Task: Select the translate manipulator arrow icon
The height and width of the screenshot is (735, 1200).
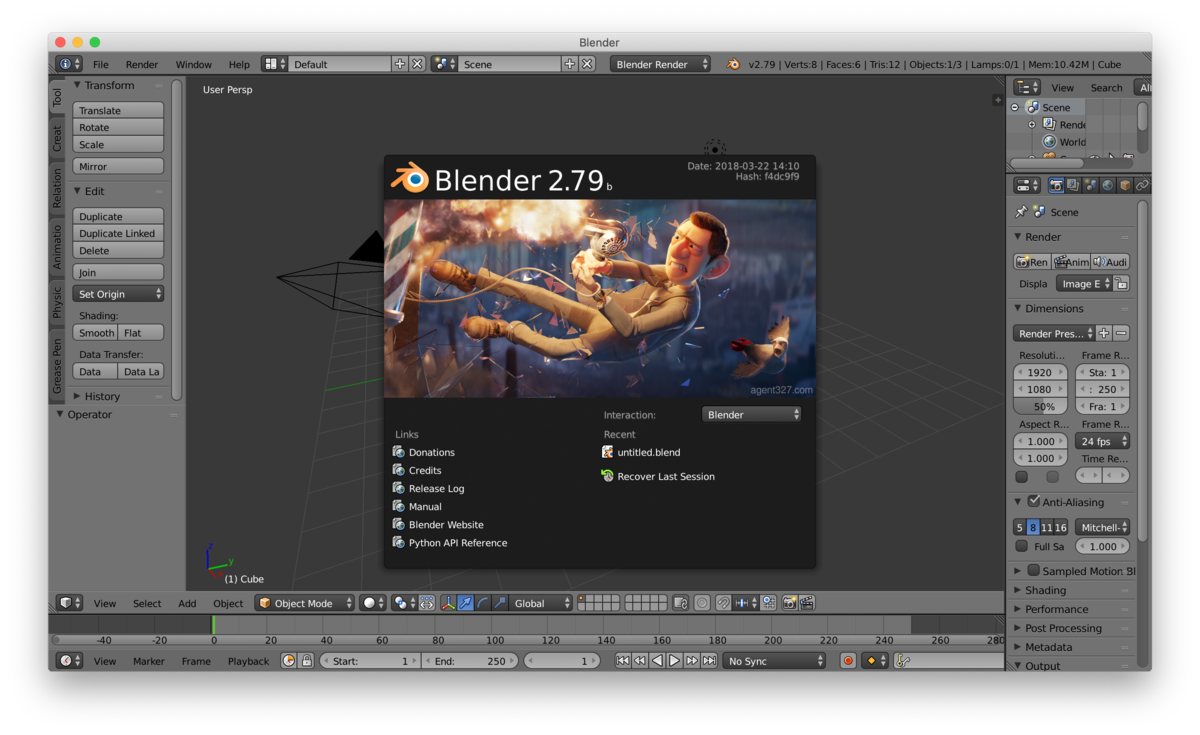Action: coord(465,603)
